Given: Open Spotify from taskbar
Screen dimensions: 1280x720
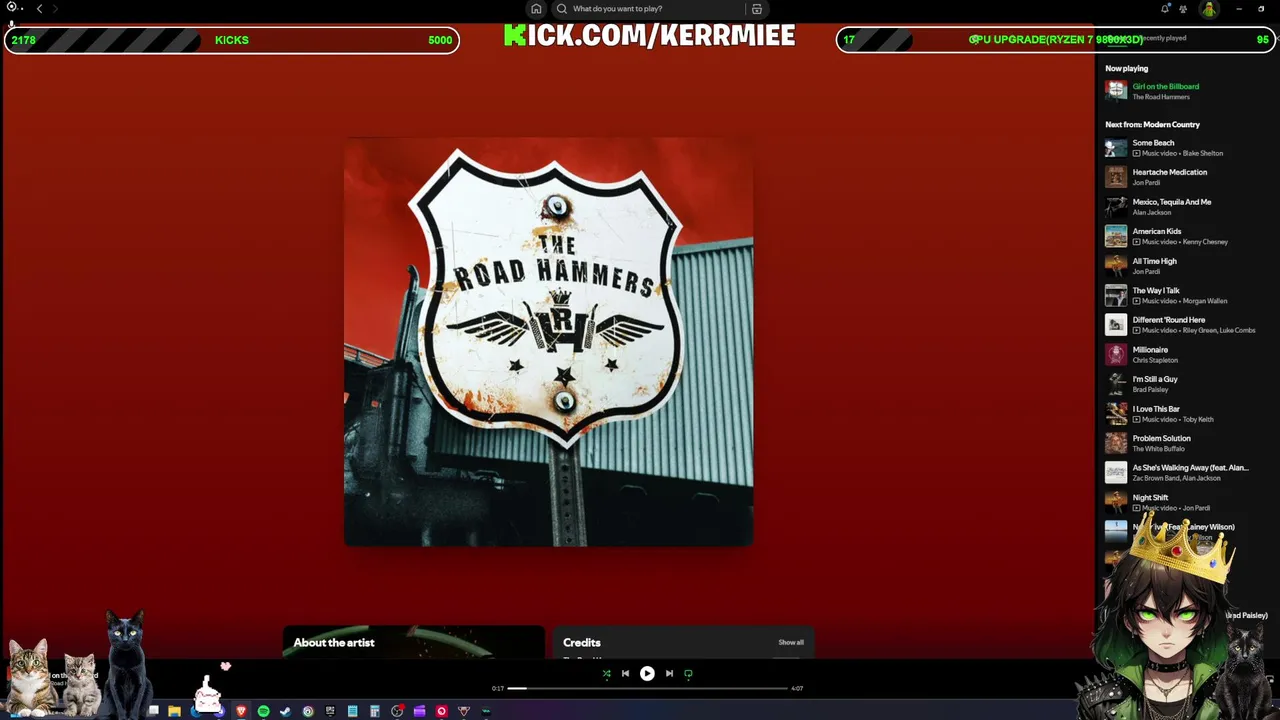Looking at the screenshot, I should [x=263, y=711].
